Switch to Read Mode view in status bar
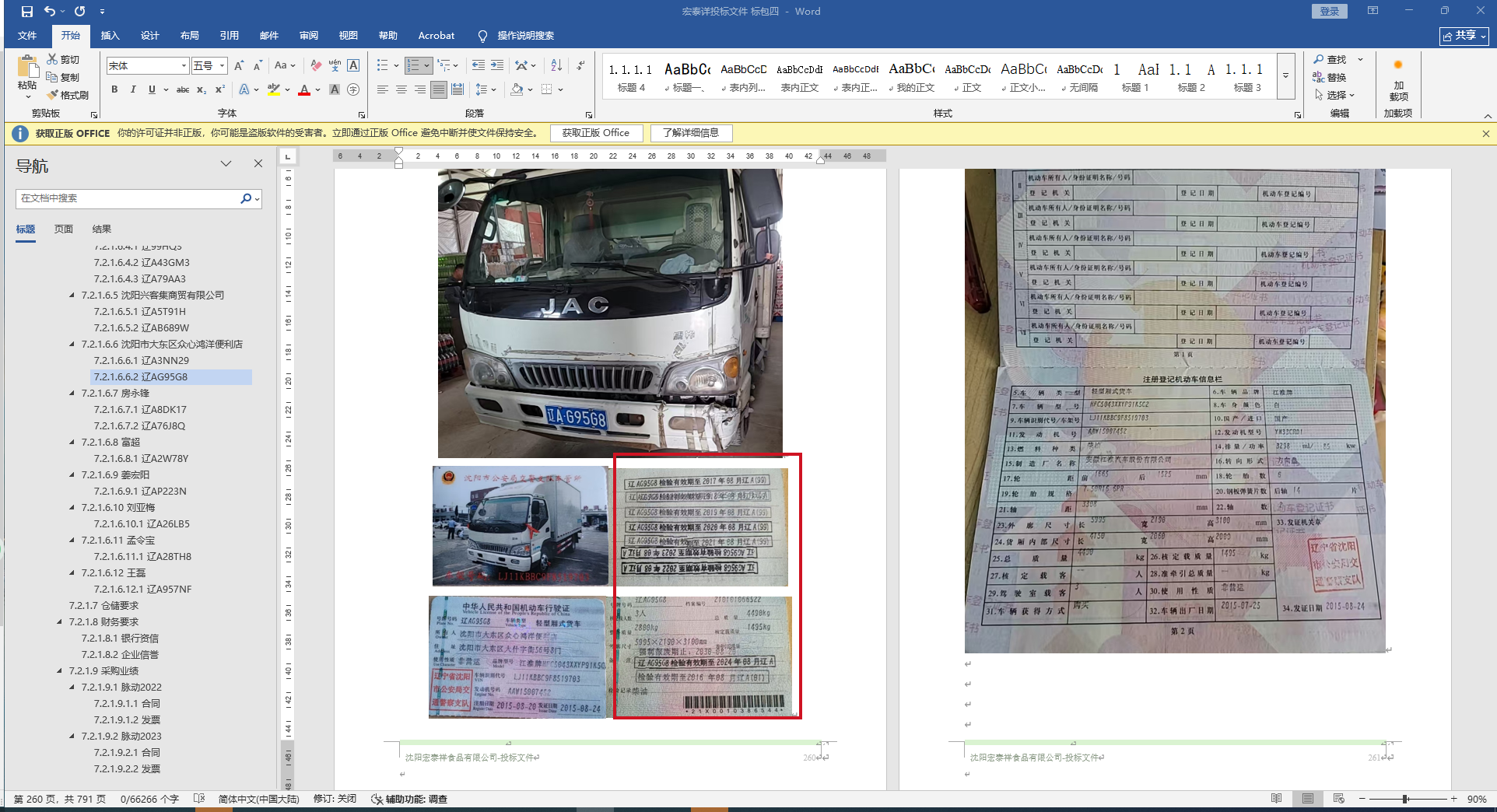 tap(1276, 799)
